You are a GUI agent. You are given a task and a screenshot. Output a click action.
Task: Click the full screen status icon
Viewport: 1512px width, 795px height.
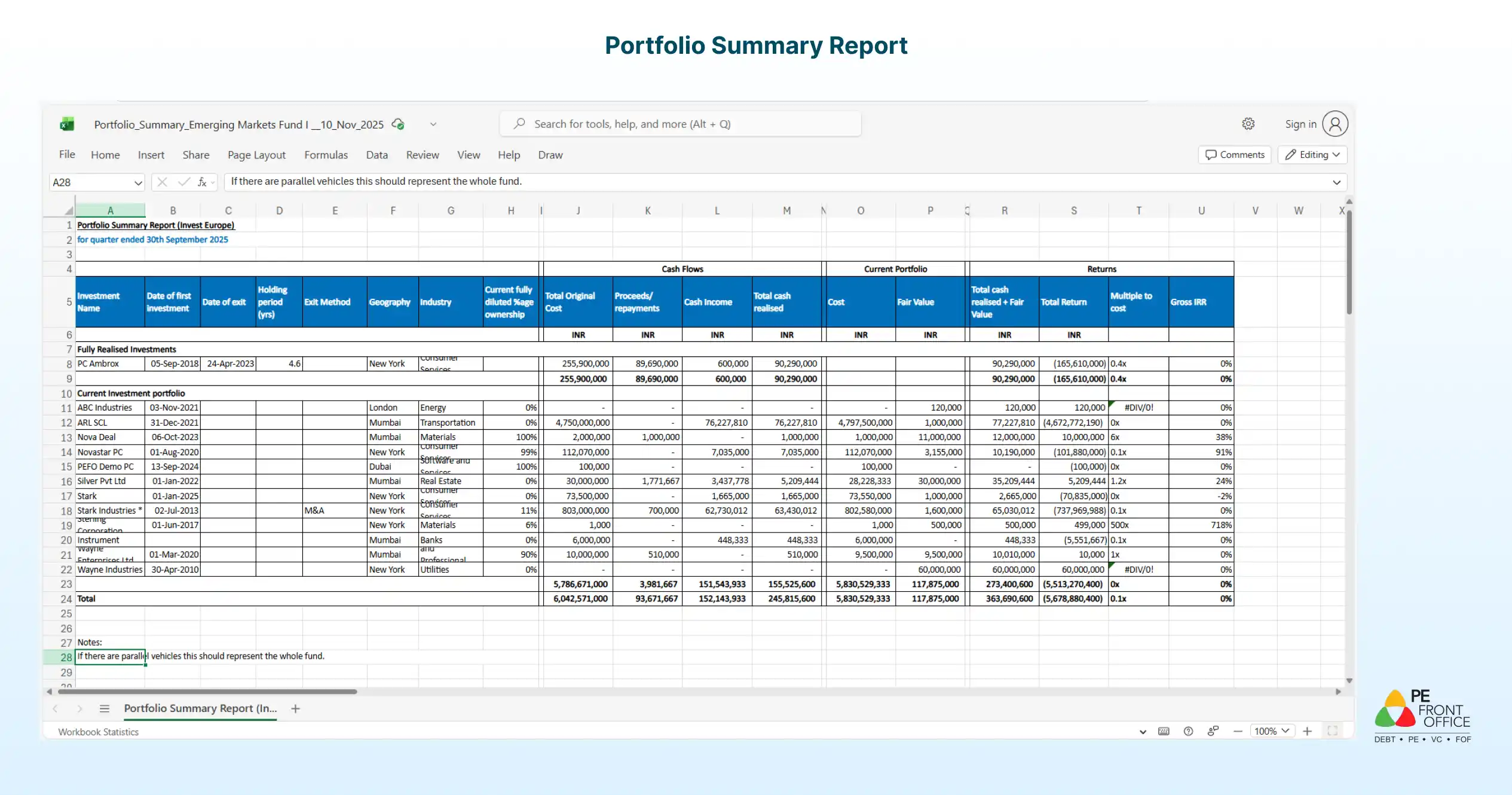click(x=1332, y=731)
